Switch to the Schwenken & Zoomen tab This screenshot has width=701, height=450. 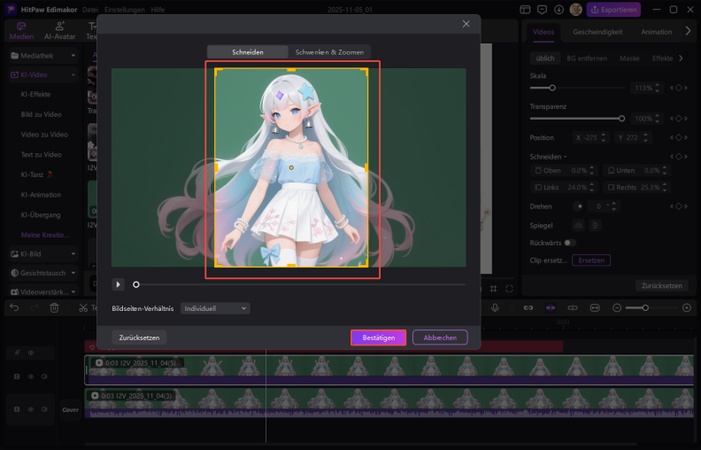point(330,51)
